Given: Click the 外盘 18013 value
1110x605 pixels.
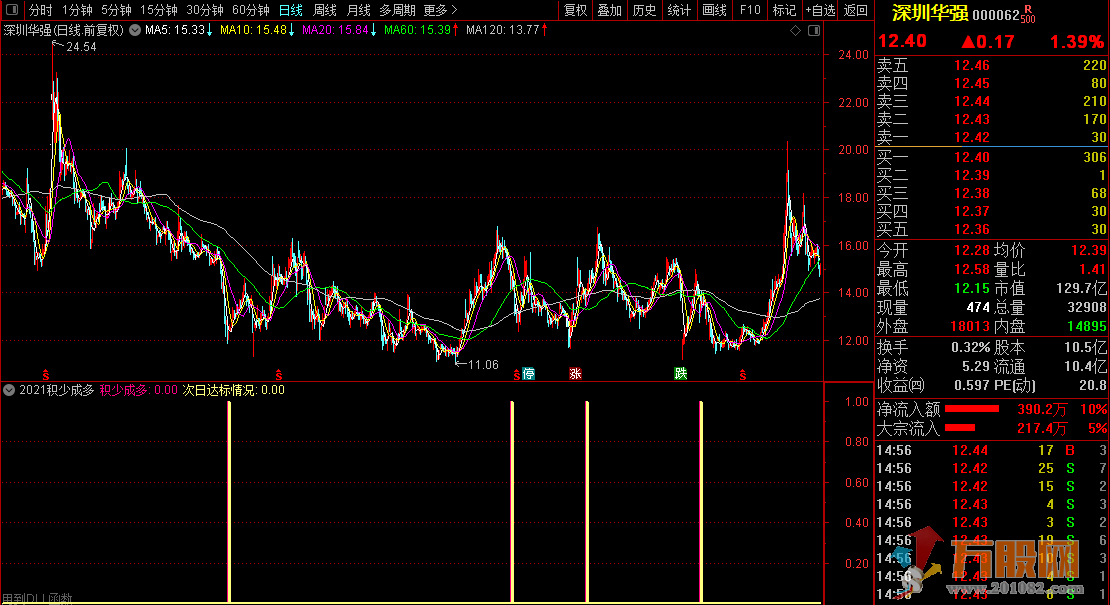Looking at the screenshot, I should [970, 326].
